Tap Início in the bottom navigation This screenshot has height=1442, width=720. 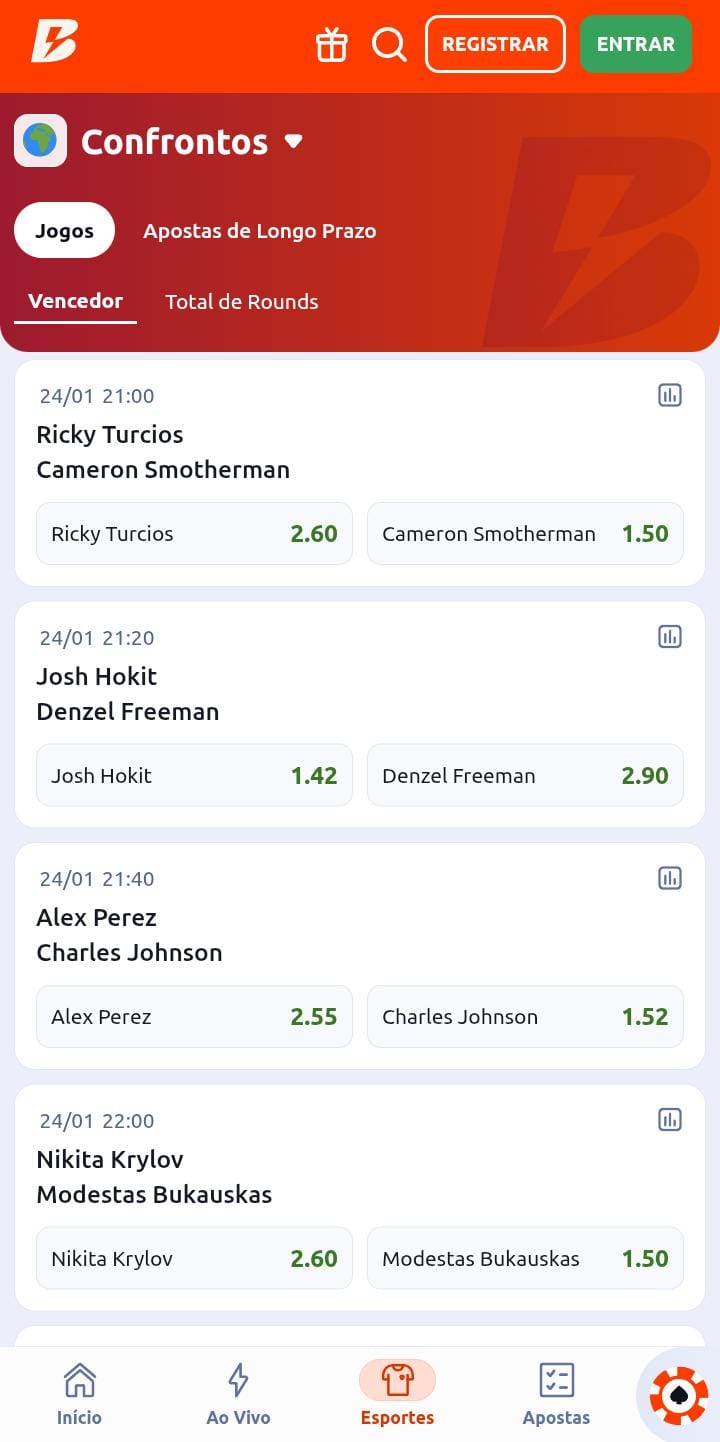(x=79, y=1392)
